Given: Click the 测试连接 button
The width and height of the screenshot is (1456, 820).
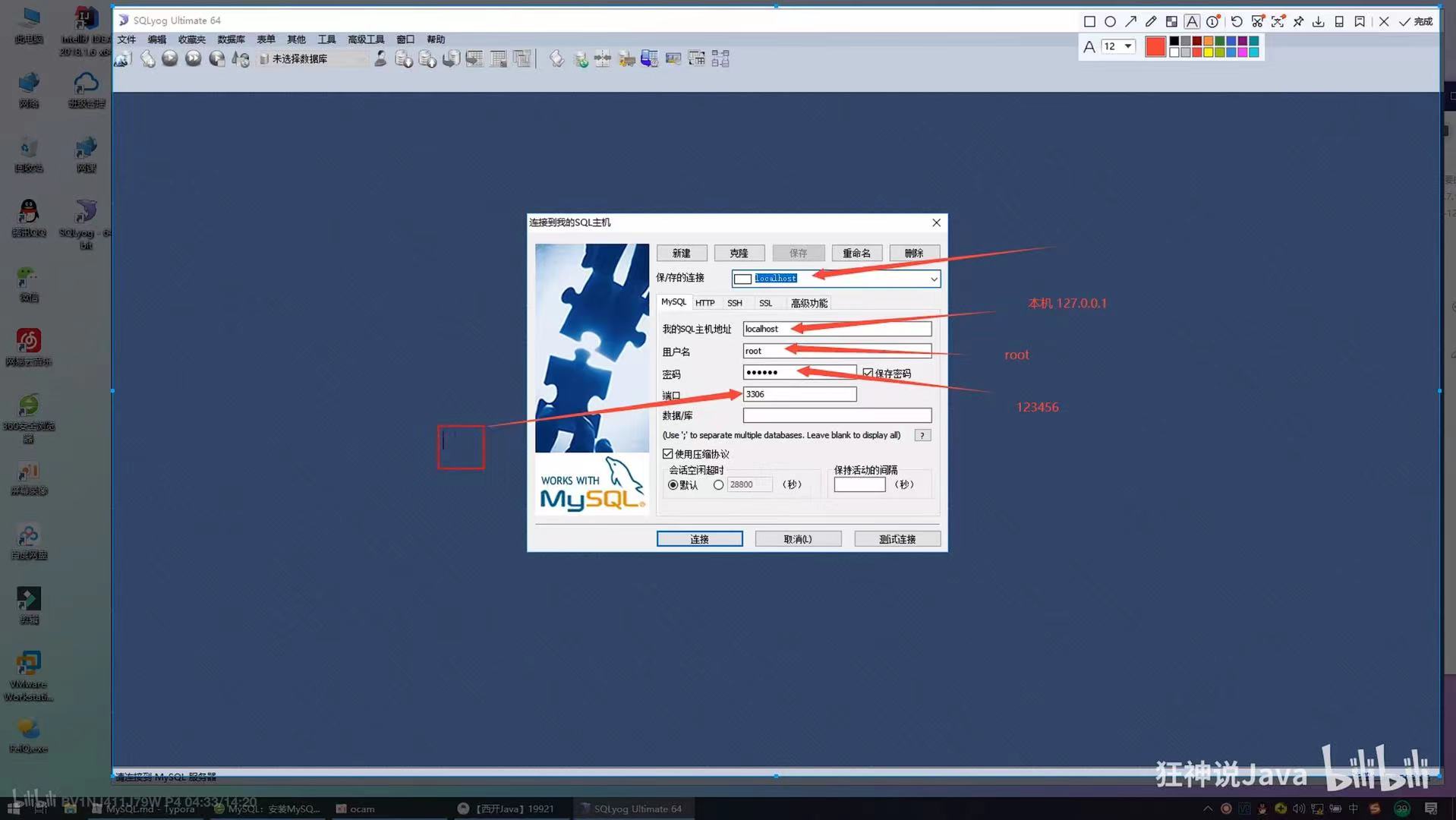Looking at the screenshot, I should click(x=897, y=539).
